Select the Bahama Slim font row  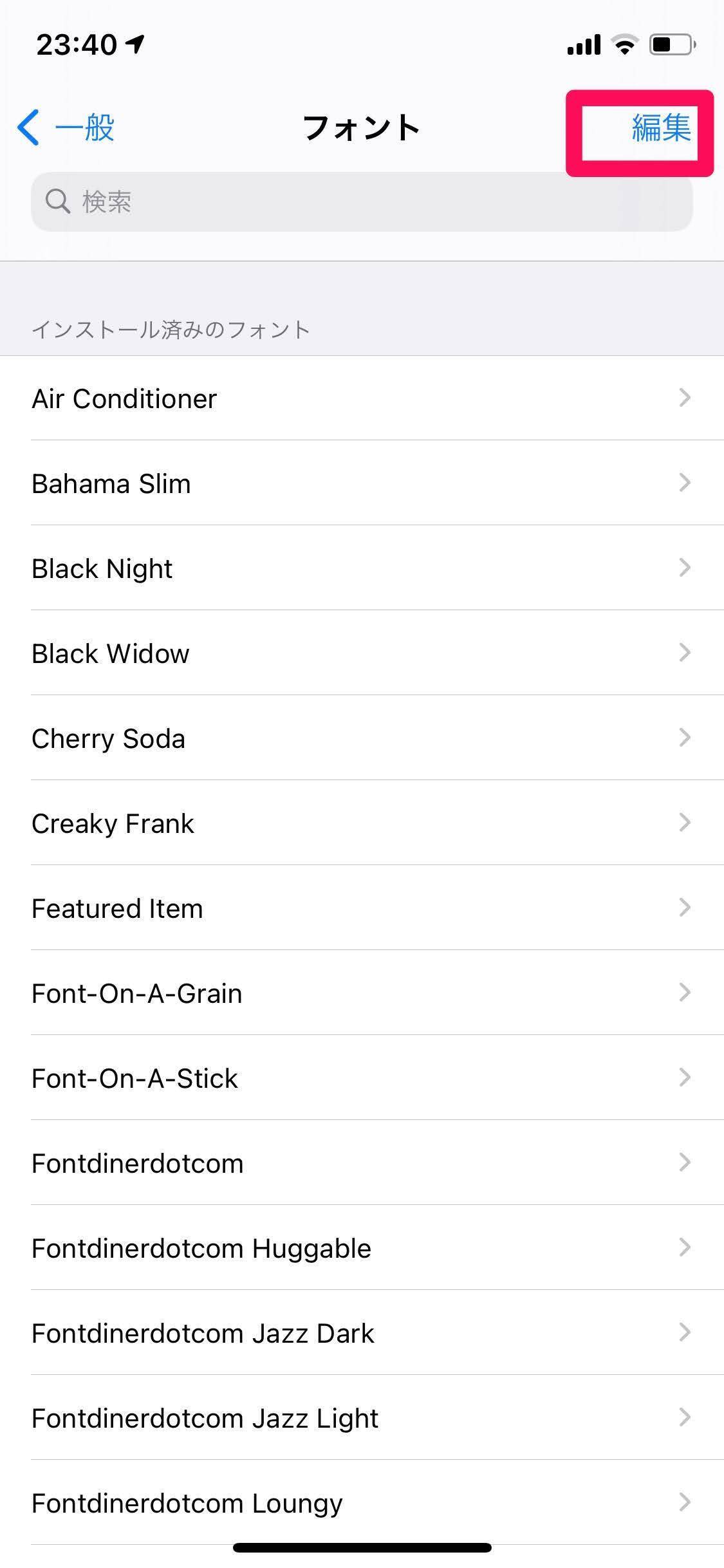[111, 483]
